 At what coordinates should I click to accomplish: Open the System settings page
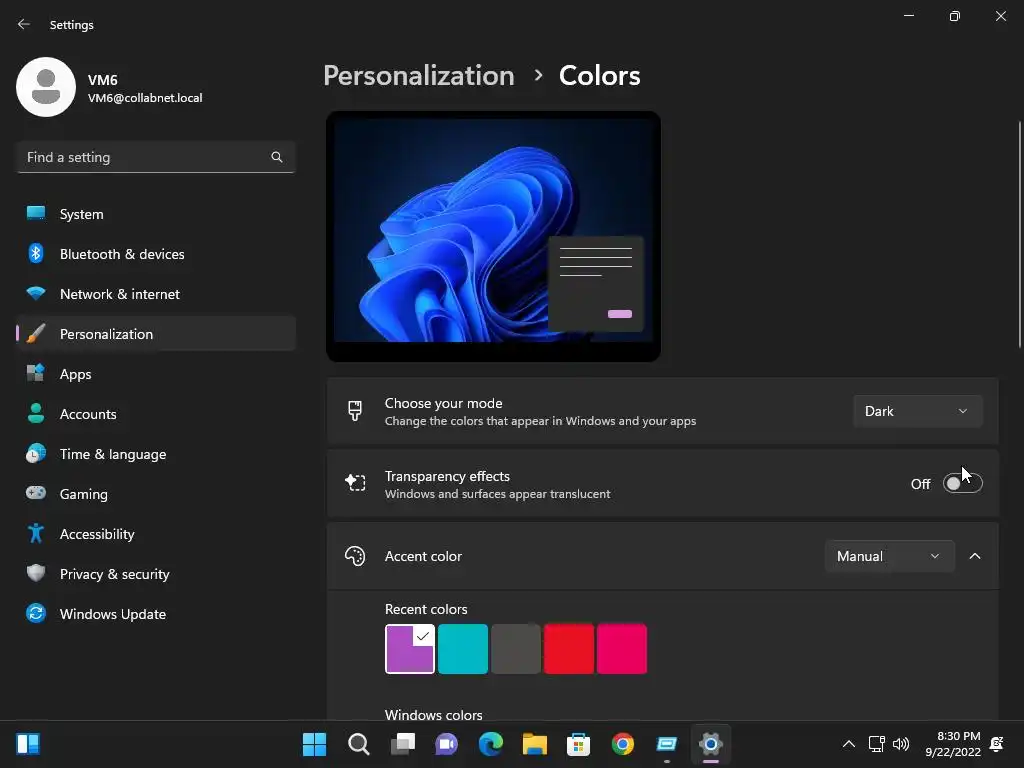point(155,214)
